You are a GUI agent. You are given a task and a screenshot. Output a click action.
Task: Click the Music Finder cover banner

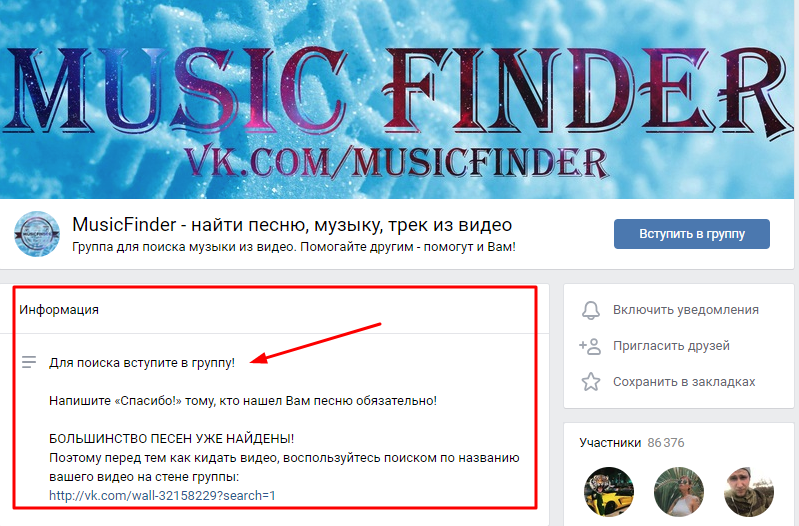tap(397, 99)
